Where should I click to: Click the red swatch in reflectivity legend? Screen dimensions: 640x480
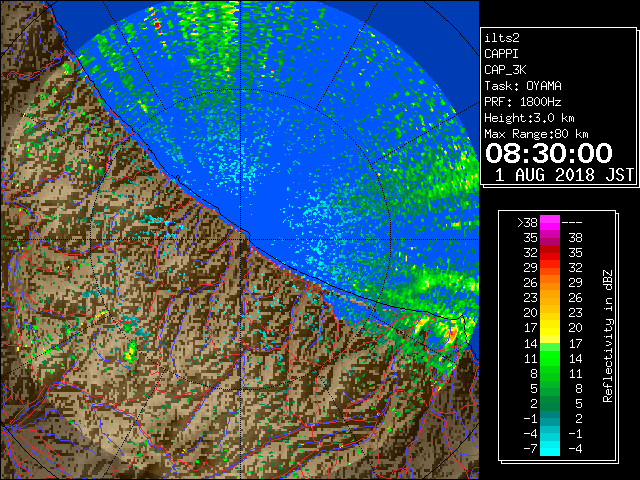pyautogui.click(x=550, y=253)
